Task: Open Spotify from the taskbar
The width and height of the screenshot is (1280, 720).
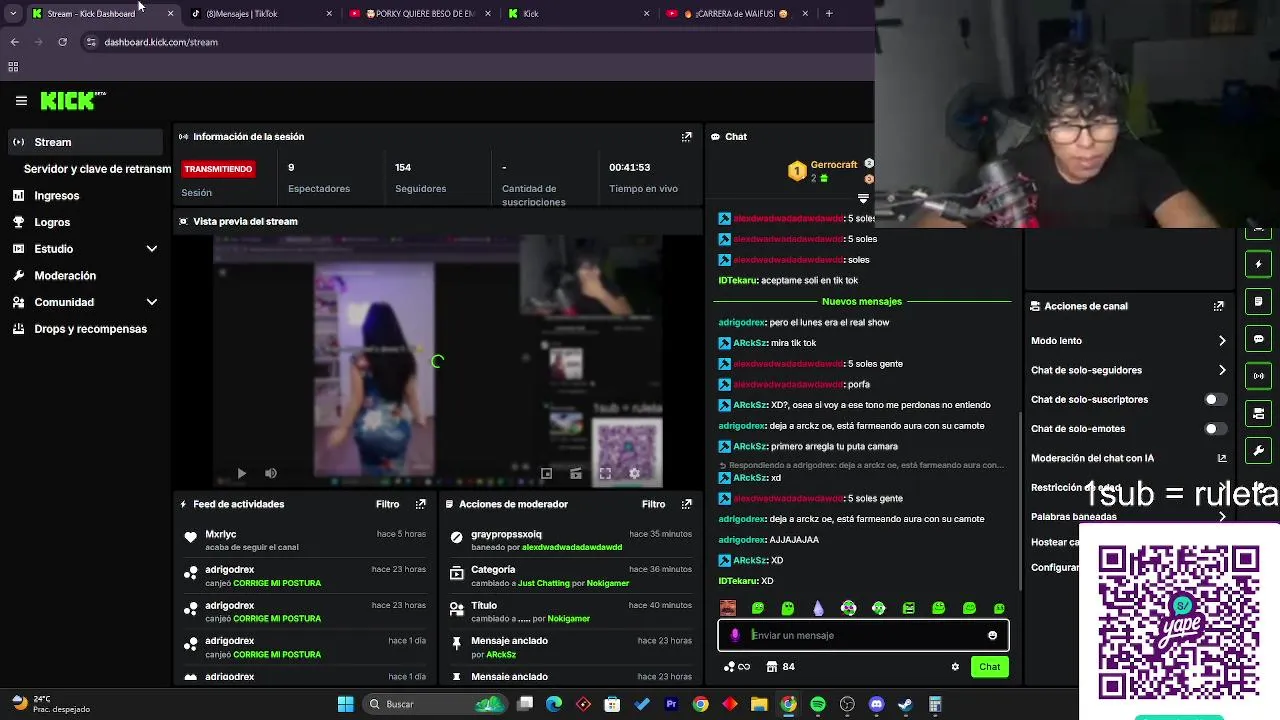Action: 818,704
